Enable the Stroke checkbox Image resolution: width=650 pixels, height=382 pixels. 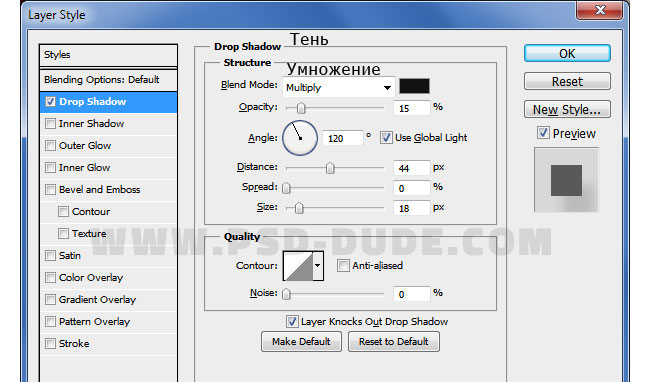coord(51,343)
